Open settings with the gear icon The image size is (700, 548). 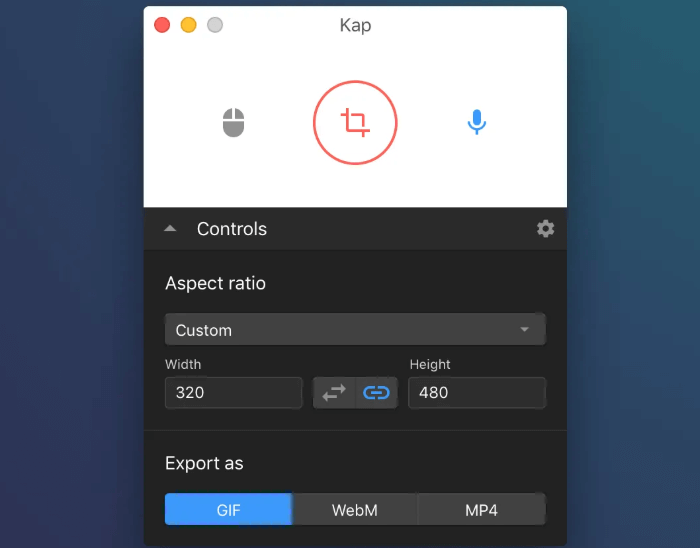click(x=545, y=229)
